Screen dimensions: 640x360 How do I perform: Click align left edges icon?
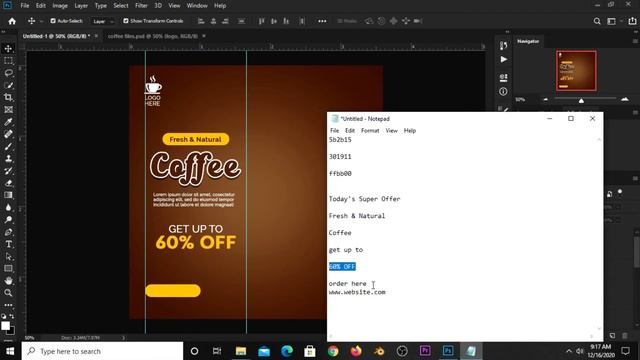201,21
